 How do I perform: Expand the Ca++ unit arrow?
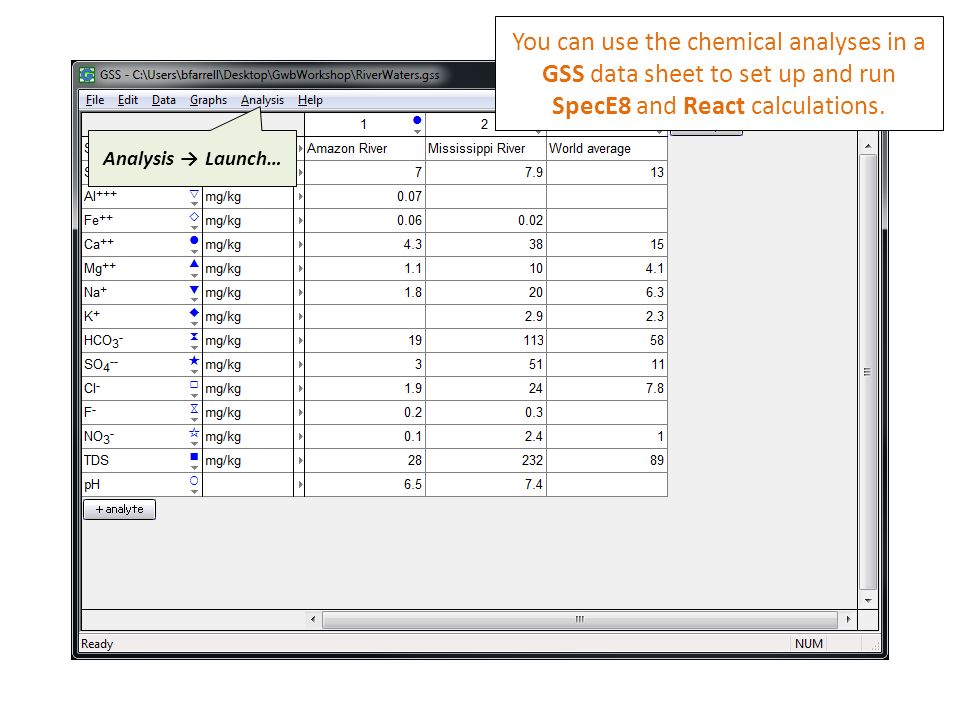300,244
